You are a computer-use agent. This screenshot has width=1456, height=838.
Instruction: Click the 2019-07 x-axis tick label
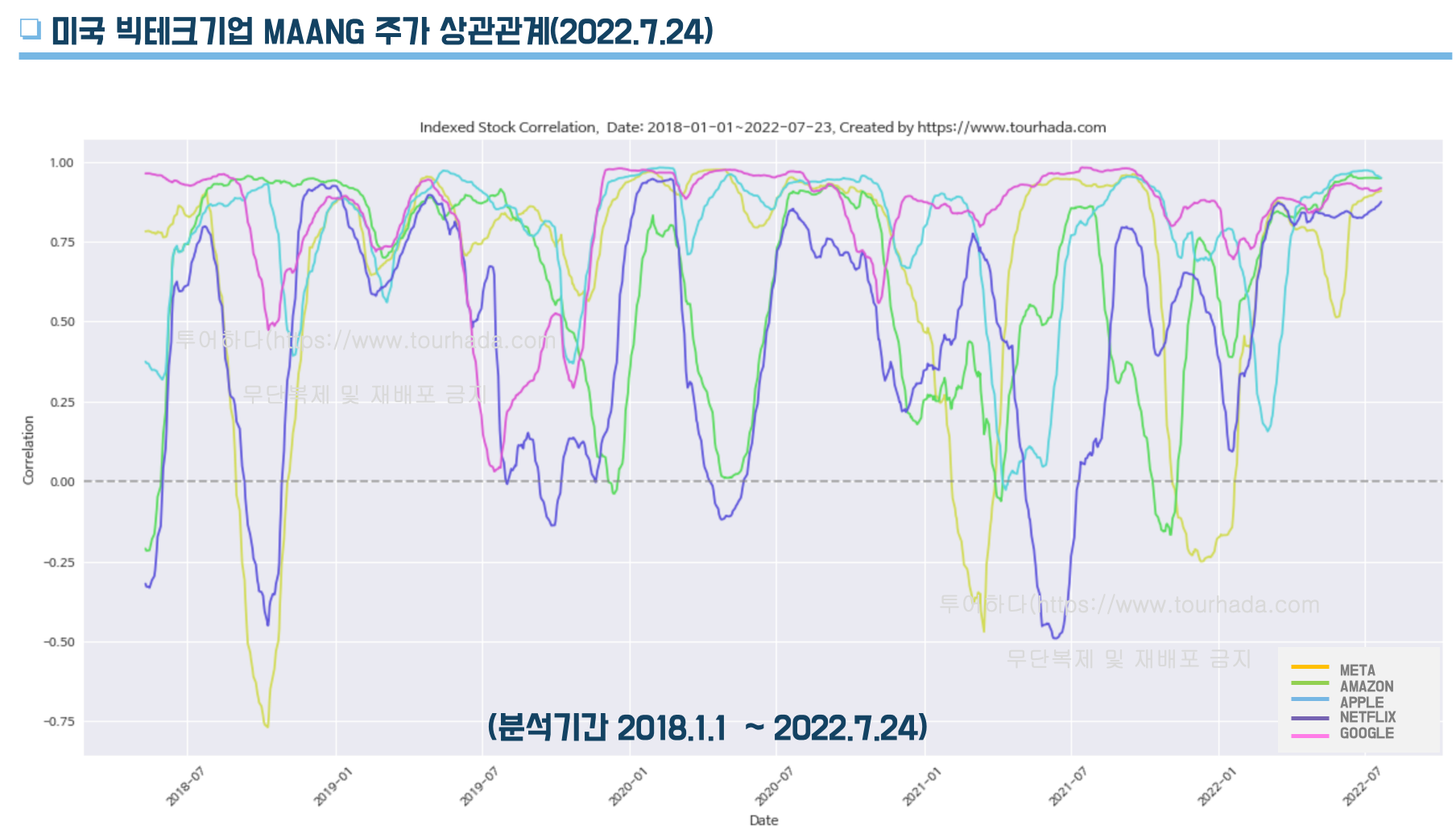click(x=479, y=786)
